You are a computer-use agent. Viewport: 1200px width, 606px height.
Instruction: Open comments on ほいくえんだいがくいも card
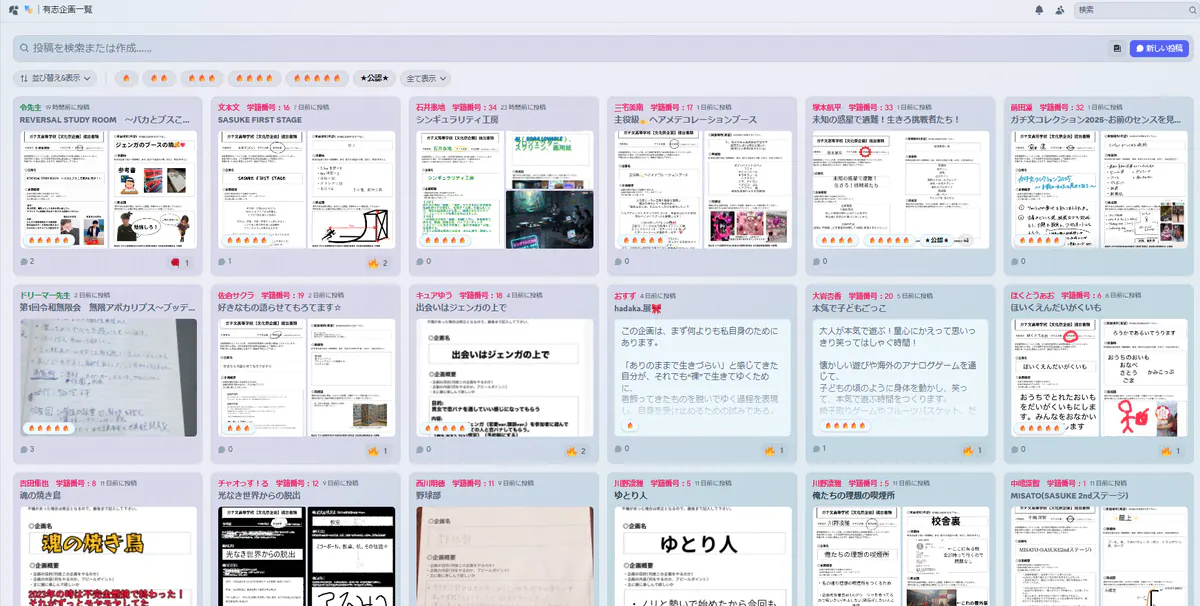click(x=1018, y=450)
